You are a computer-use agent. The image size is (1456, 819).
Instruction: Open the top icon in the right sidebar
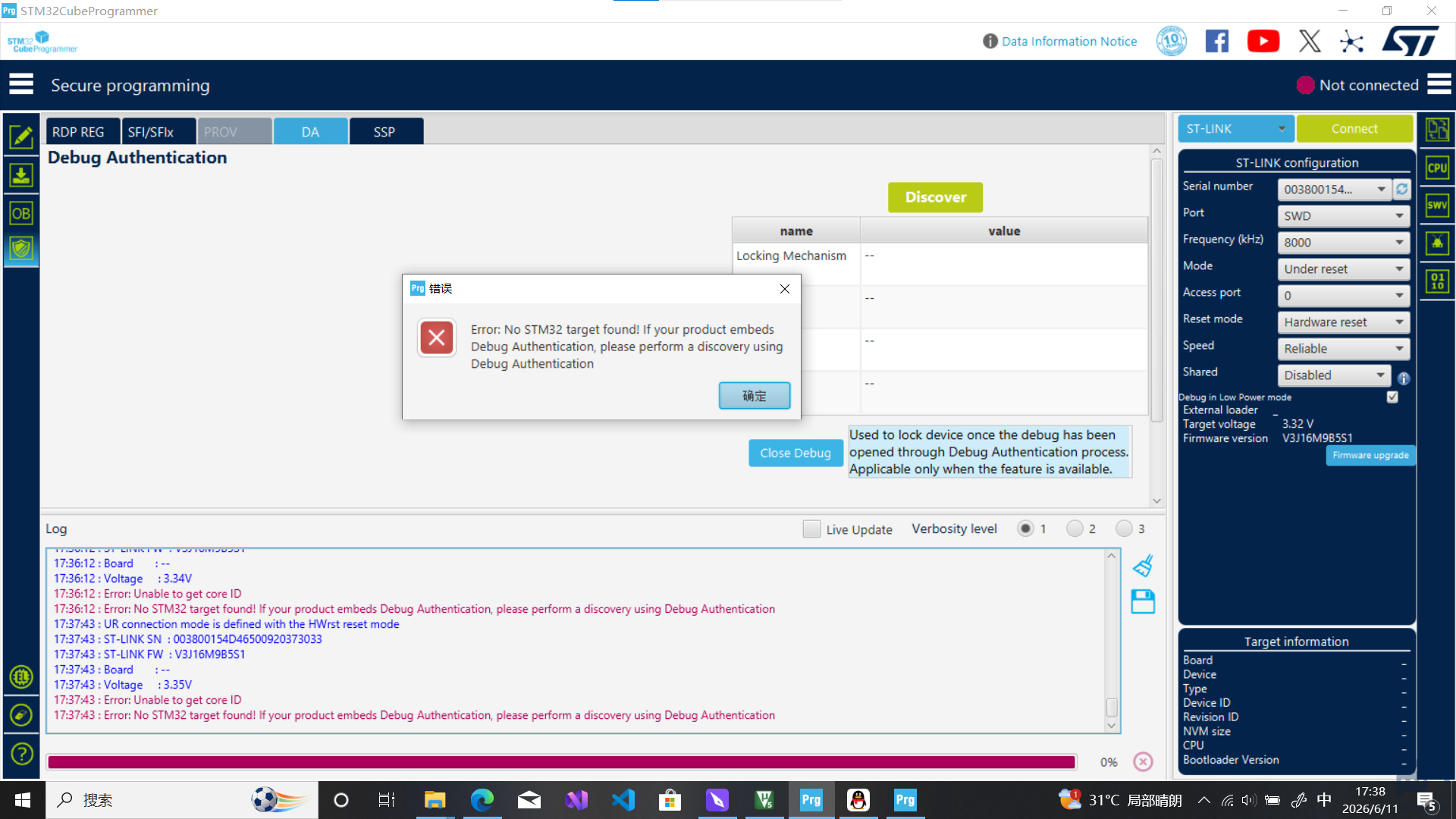(x=1437, y=130)
